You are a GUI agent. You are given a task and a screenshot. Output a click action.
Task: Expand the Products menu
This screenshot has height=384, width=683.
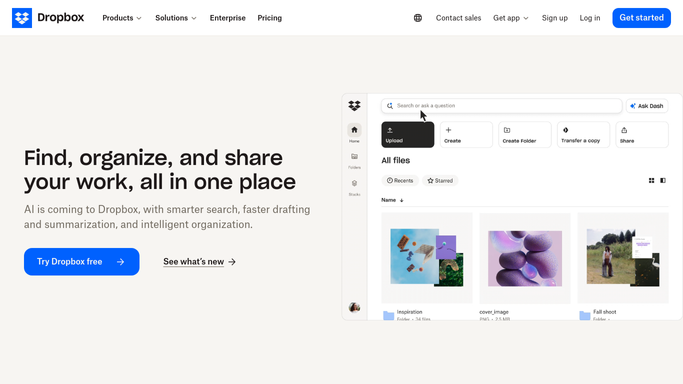pyautogui.click(x=122, y=18)
